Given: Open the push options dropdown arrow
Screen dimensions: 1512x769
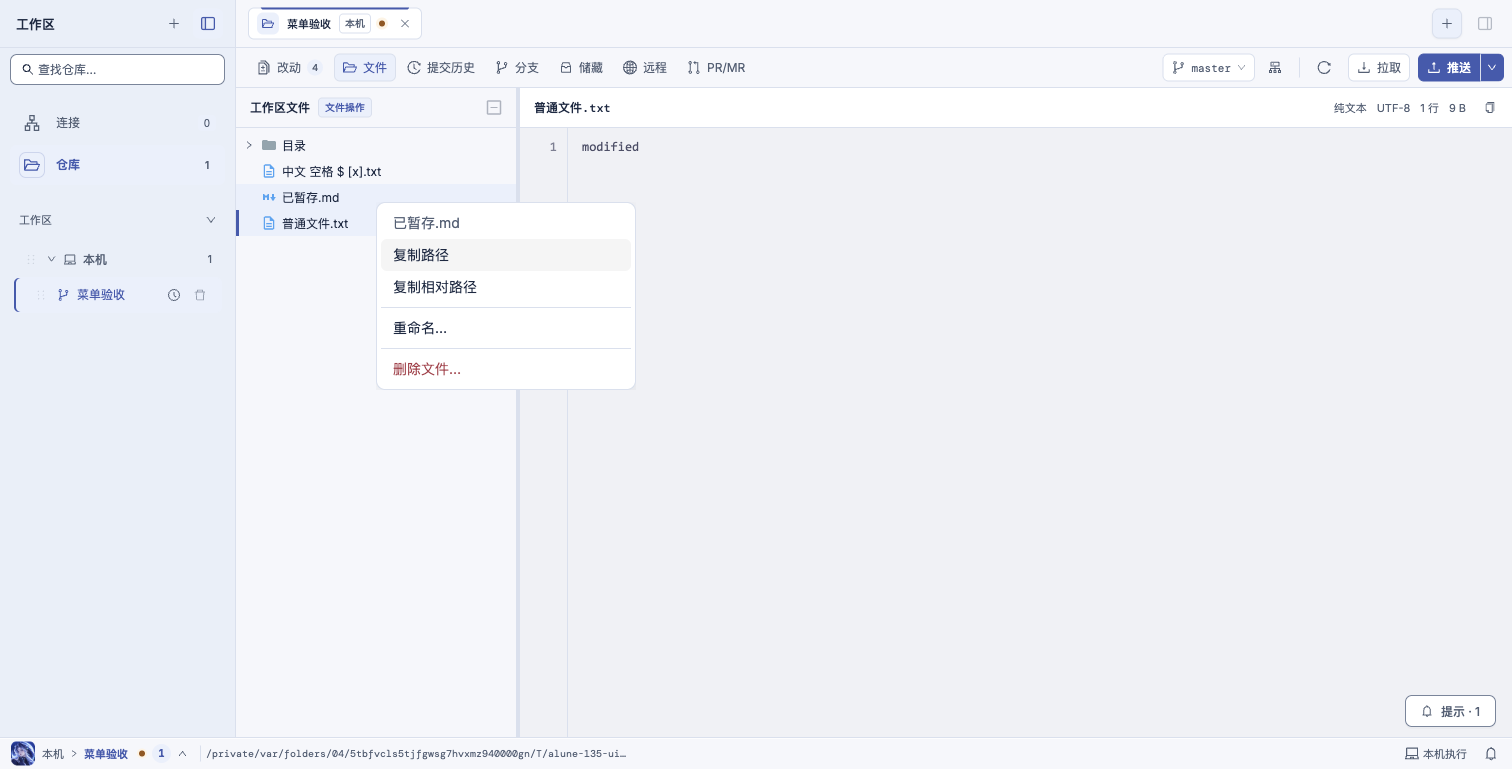Looking at the screenshot, I should [1493, 68].
